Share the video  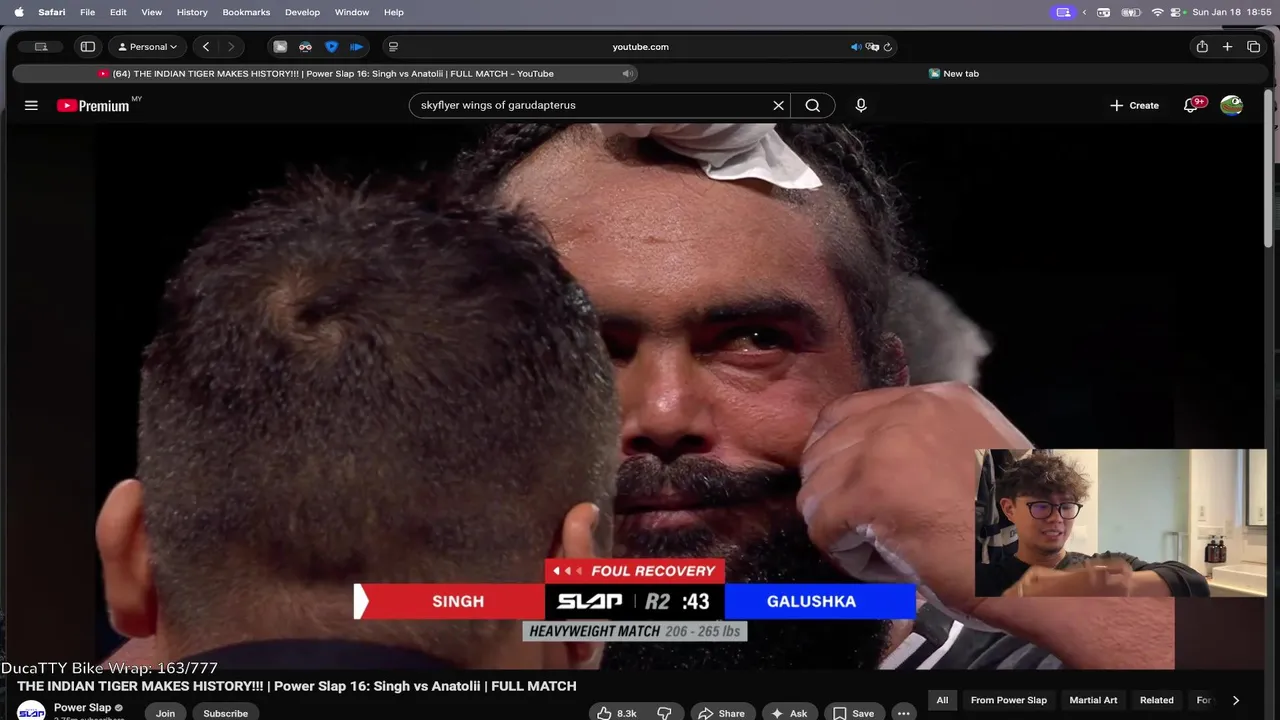(x=722, y=713)
